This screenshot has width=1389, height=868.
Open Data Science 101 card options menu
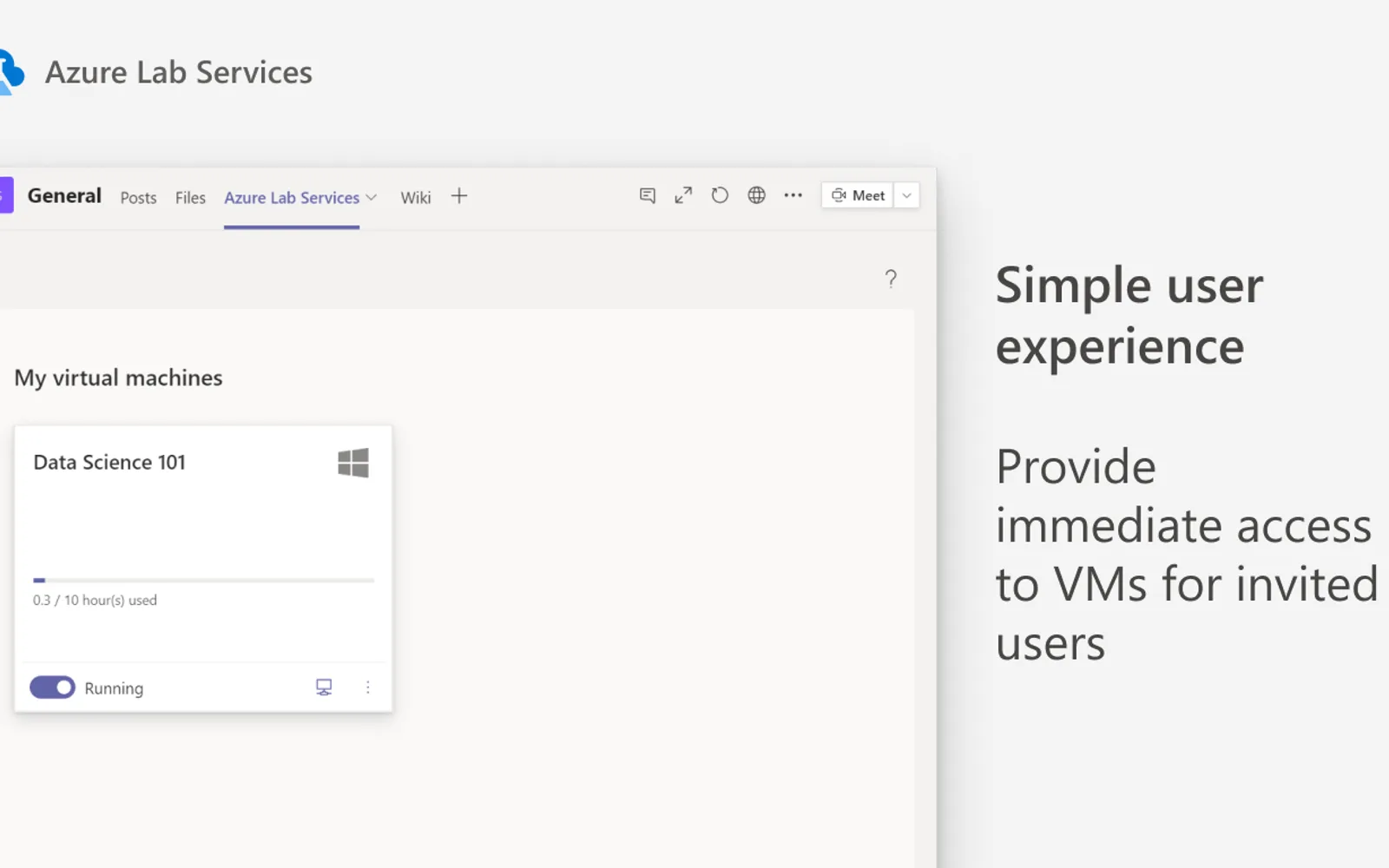click(368, 687)
